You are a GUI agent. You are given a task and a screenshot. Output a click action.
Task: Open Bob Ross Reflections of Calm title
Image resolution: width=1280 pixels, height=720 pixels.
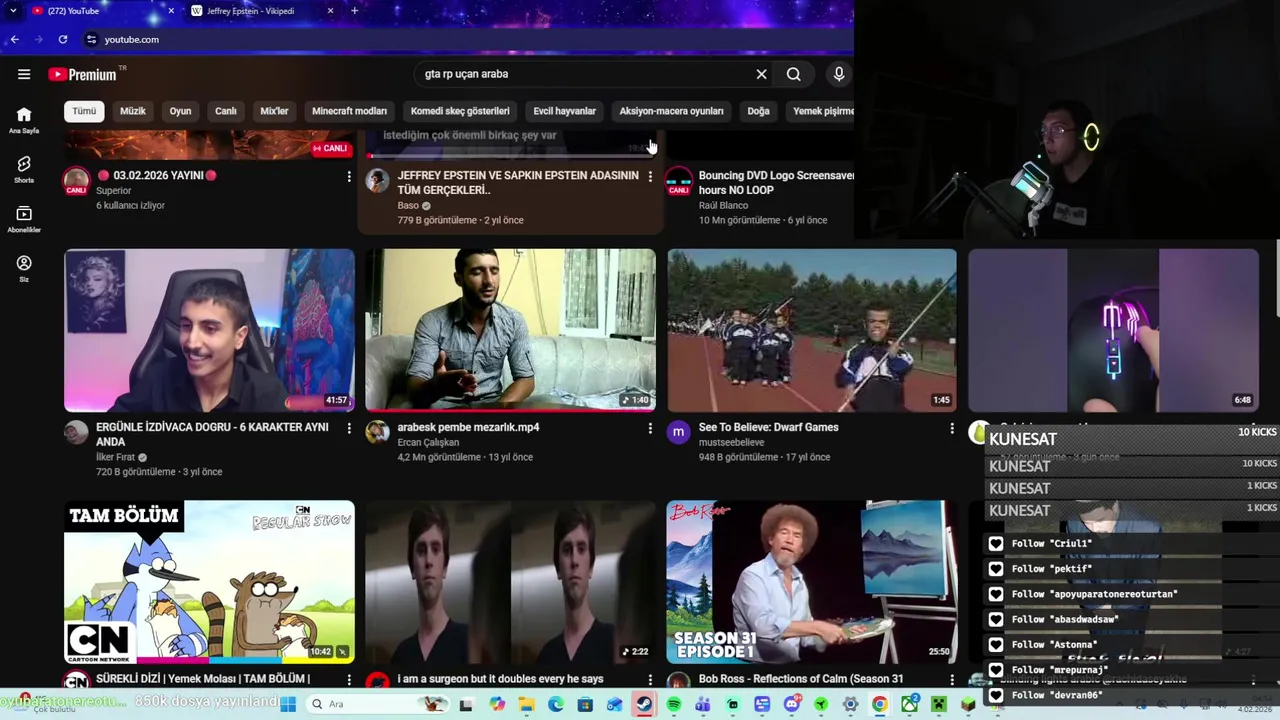[x=800, y=679]
